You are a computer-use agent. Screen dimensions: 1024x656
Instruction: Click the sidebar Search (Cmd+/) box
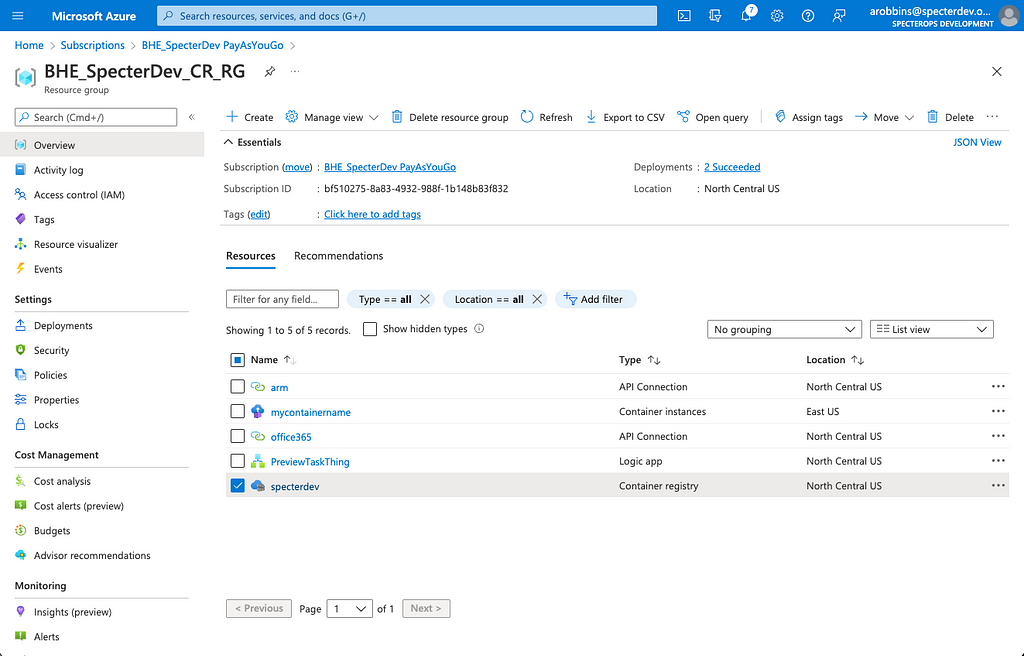point(96,117)
